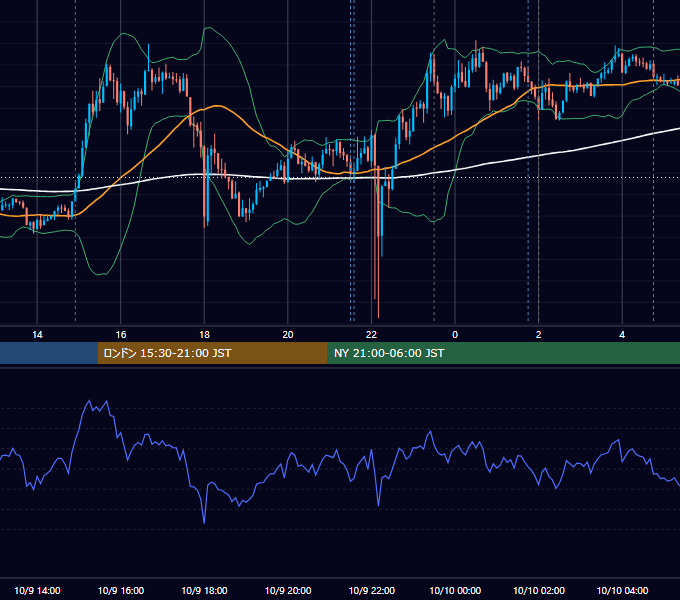Click the long red wick candle after 22:00
The width and height of the screenshot is (680, 600).
point(378,242)
